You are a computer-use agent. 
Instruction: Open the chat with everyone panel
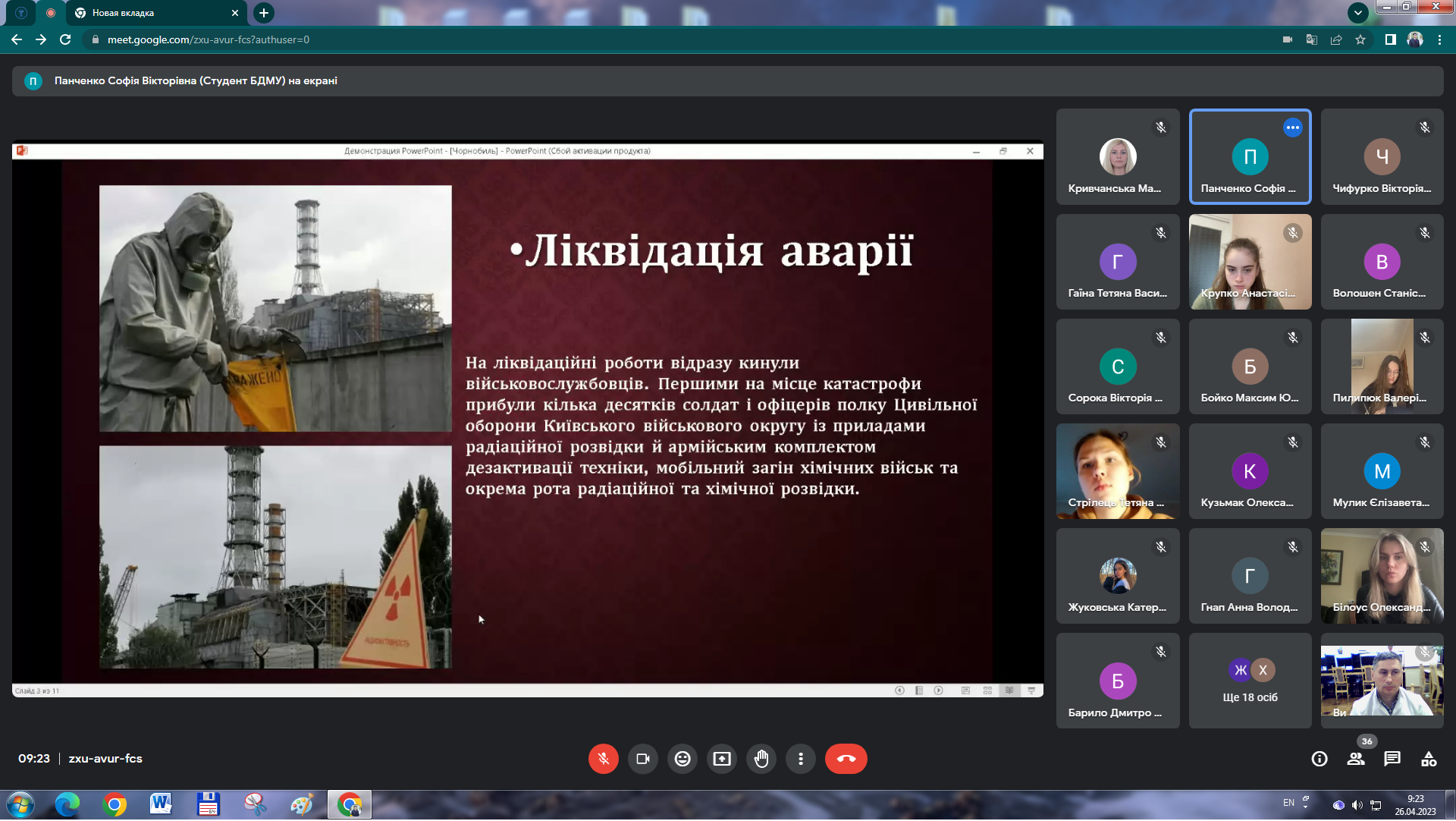1392,759
